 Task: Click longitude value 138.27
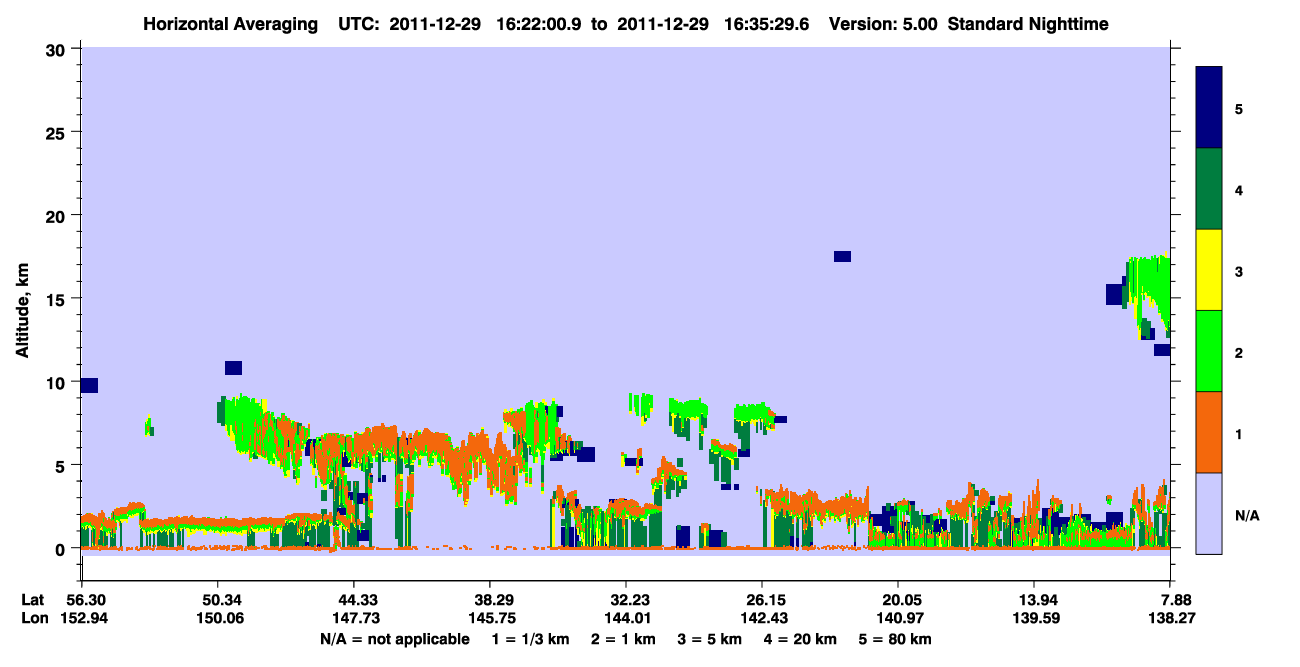point(1170,619)
